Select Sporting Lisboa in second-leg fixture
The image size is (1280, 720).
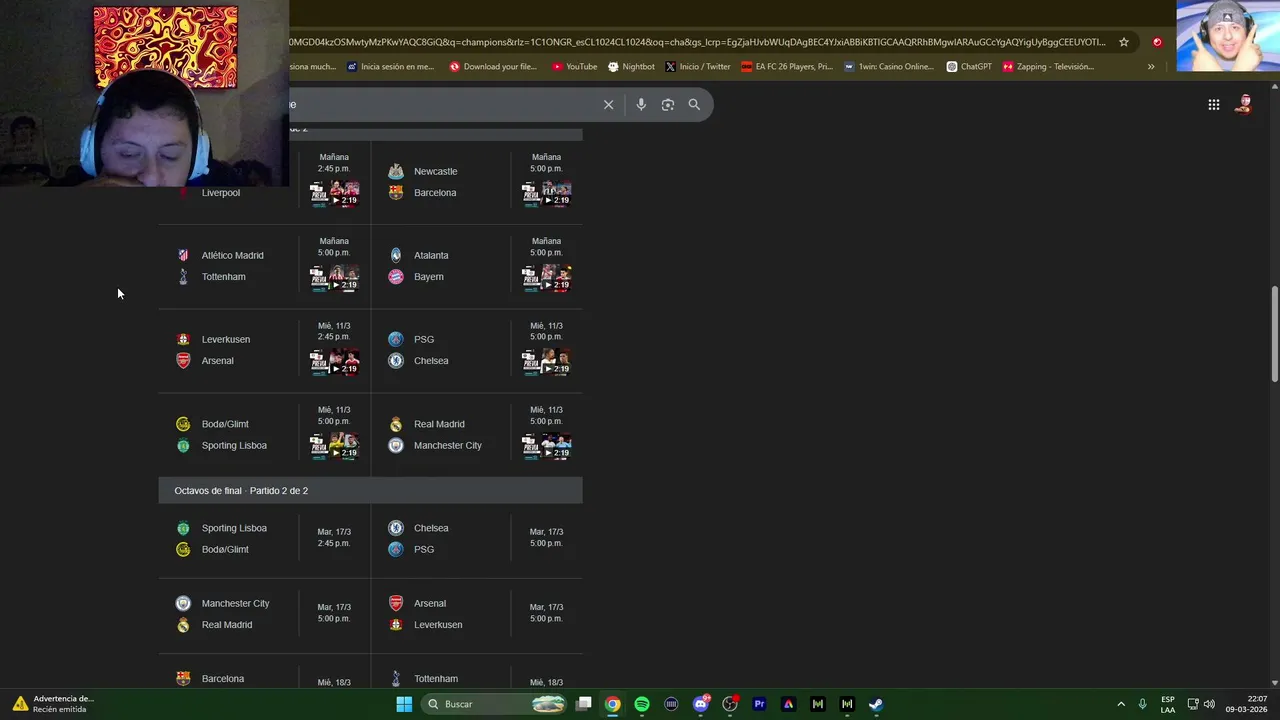point(234,528)
